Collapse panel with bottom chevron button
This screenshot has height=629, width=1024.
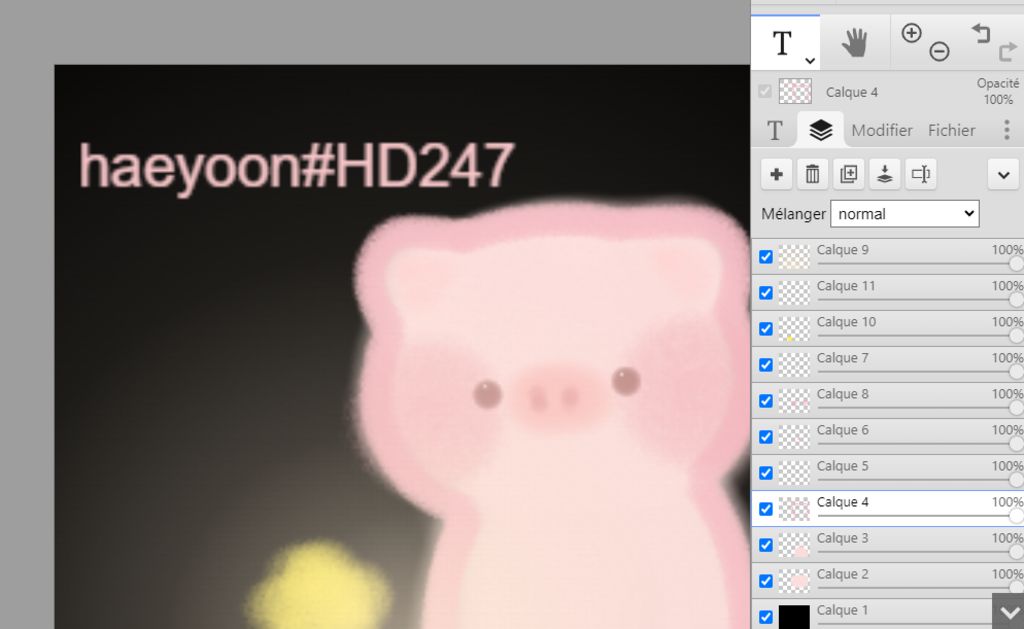pos(1008,612)
